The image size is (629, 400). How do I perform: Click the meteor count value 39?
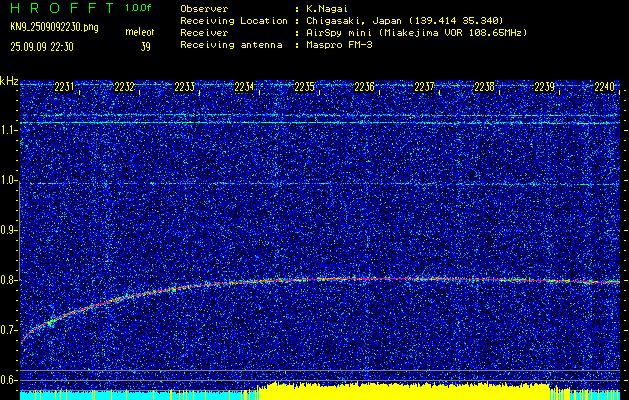(x=145, y=47)
